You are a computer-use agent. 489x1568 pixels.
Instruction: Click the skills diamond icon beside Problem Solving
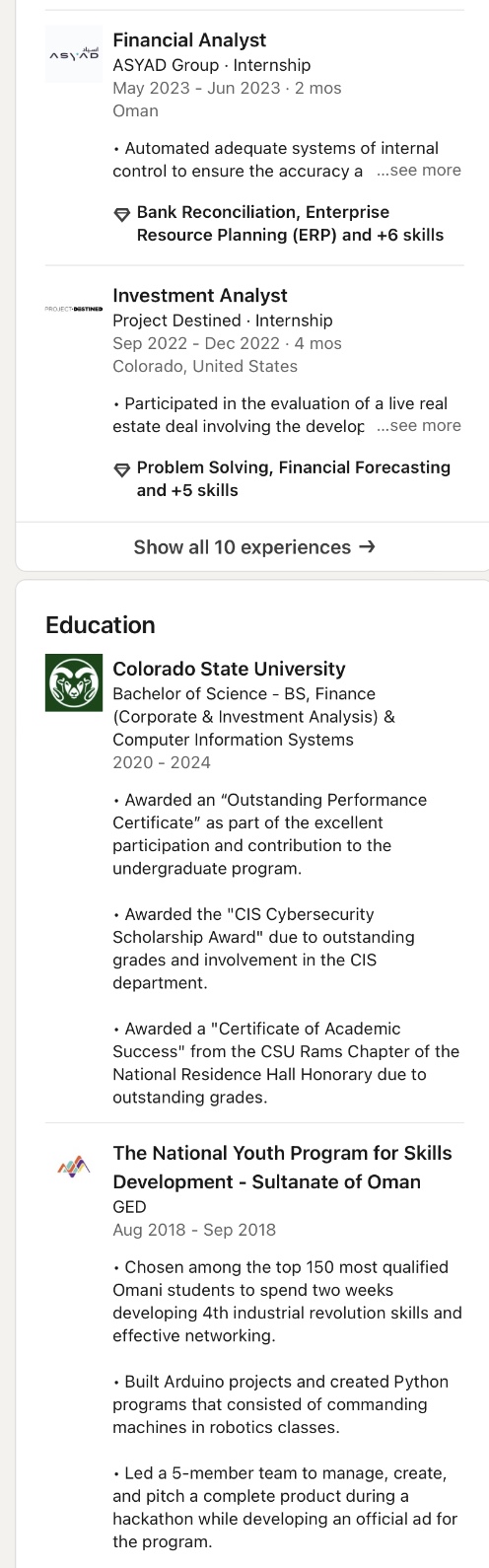click(x=122, y=469)
